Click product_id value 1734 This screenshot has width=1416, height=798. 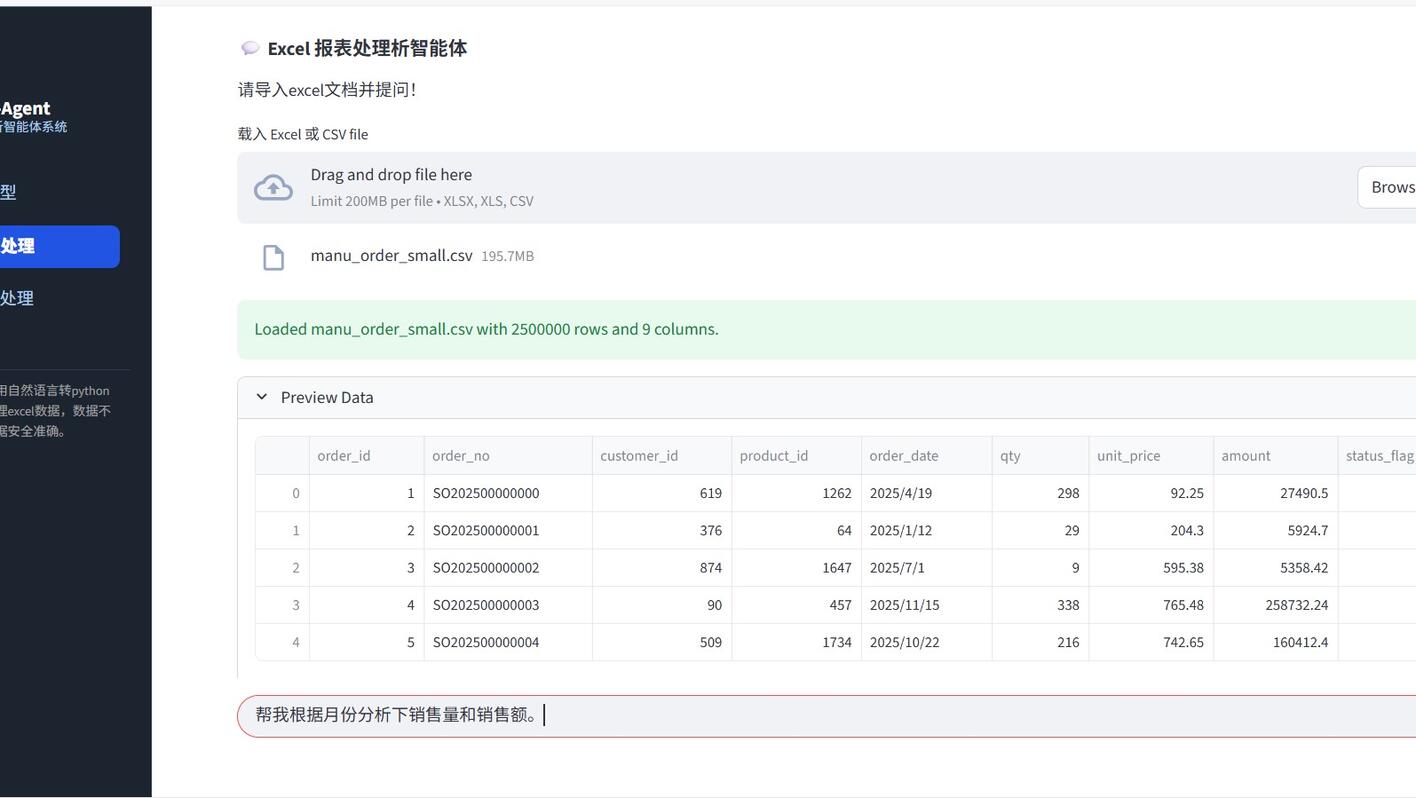tap(796, 642)
